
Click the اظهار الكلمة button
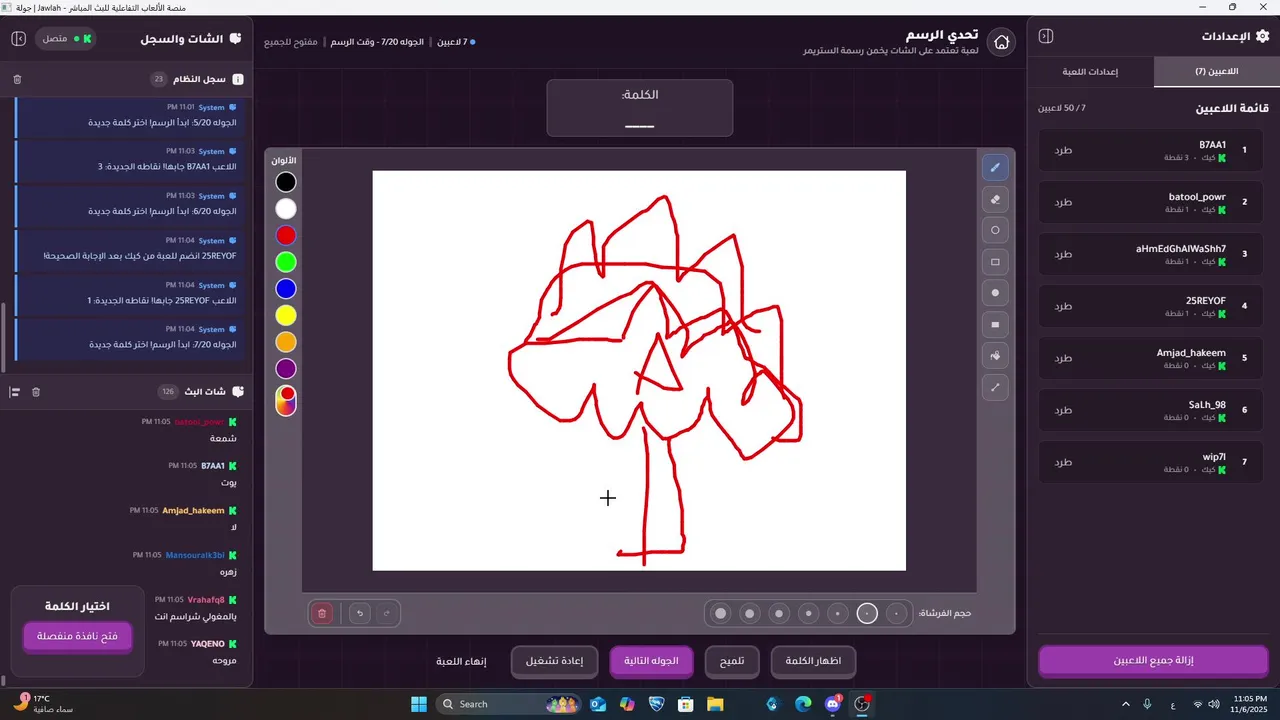point(813,661)
